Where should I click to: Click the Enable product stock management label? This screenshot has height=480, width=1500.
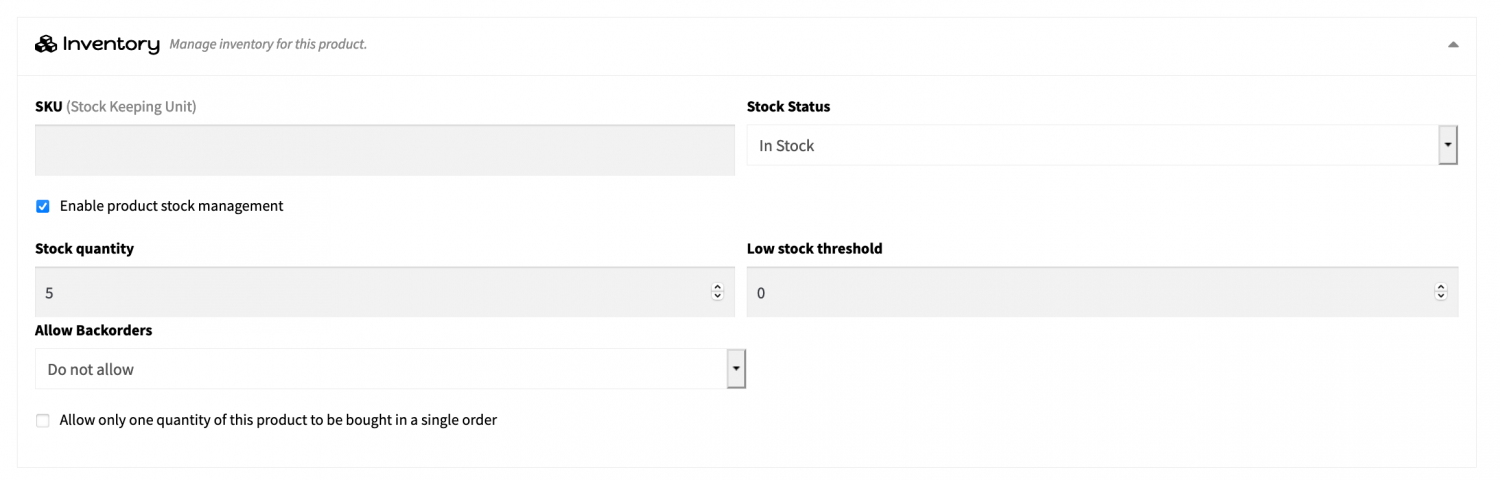pos(172,206)
